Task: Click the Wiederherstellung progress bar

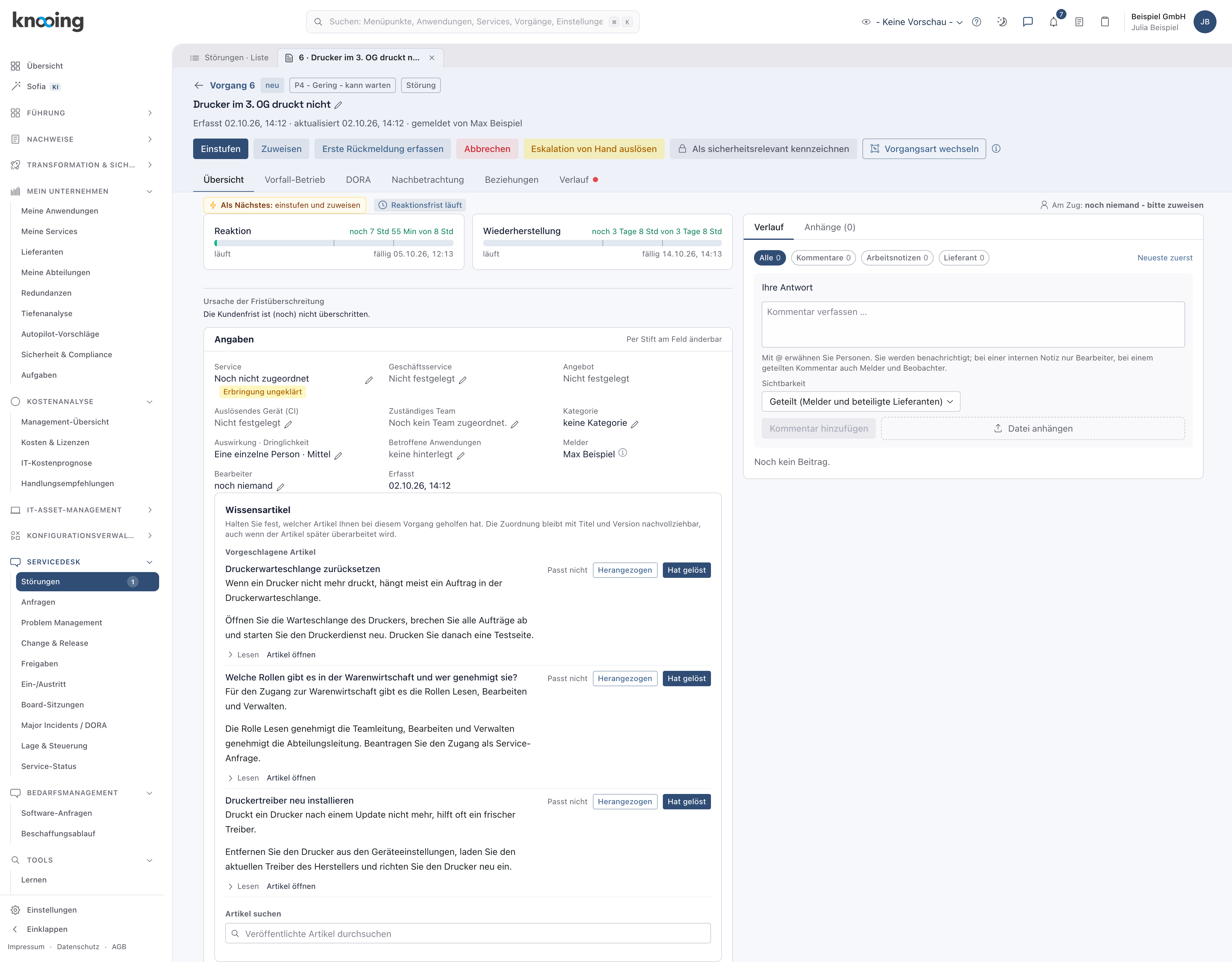Action: 602,243
